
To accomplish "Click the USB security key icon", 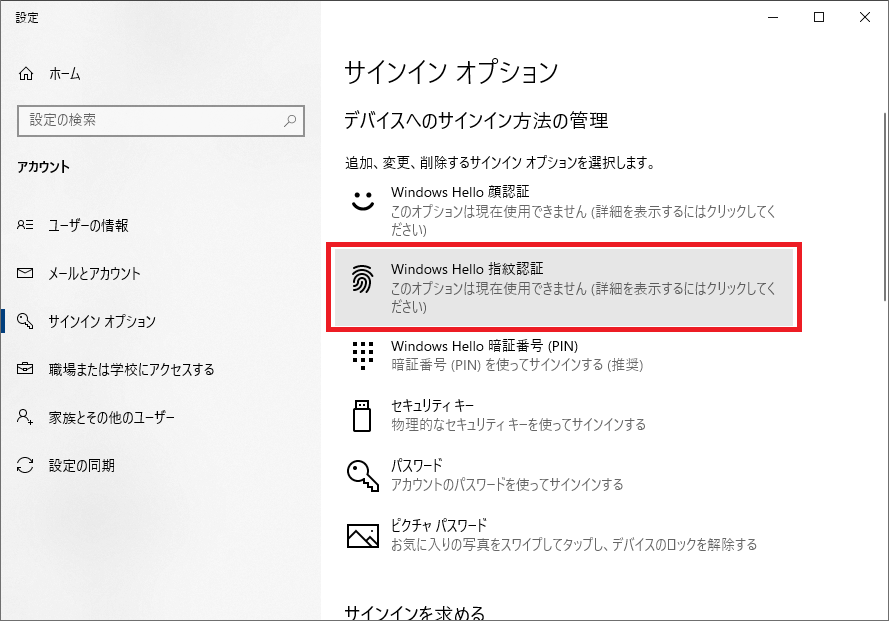I will pyautogui.click(x=362, y=416).
